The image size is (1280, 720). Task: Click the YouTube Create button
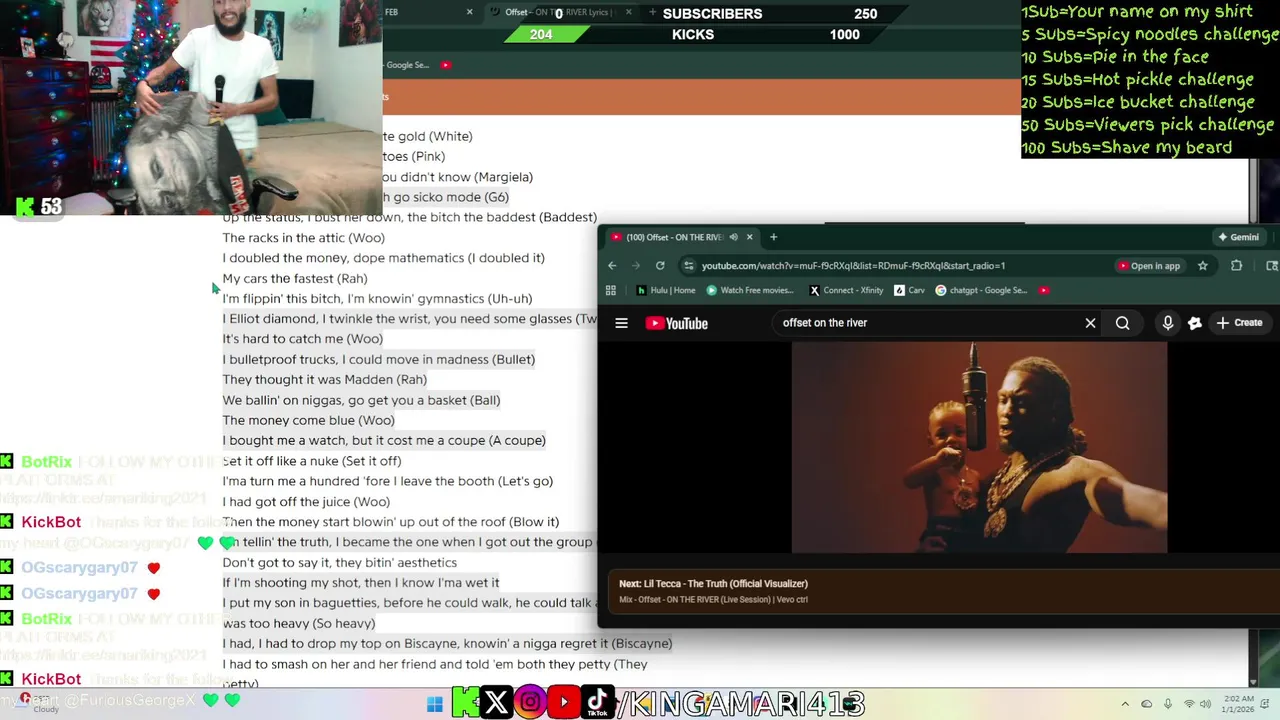click(1239, 323)
